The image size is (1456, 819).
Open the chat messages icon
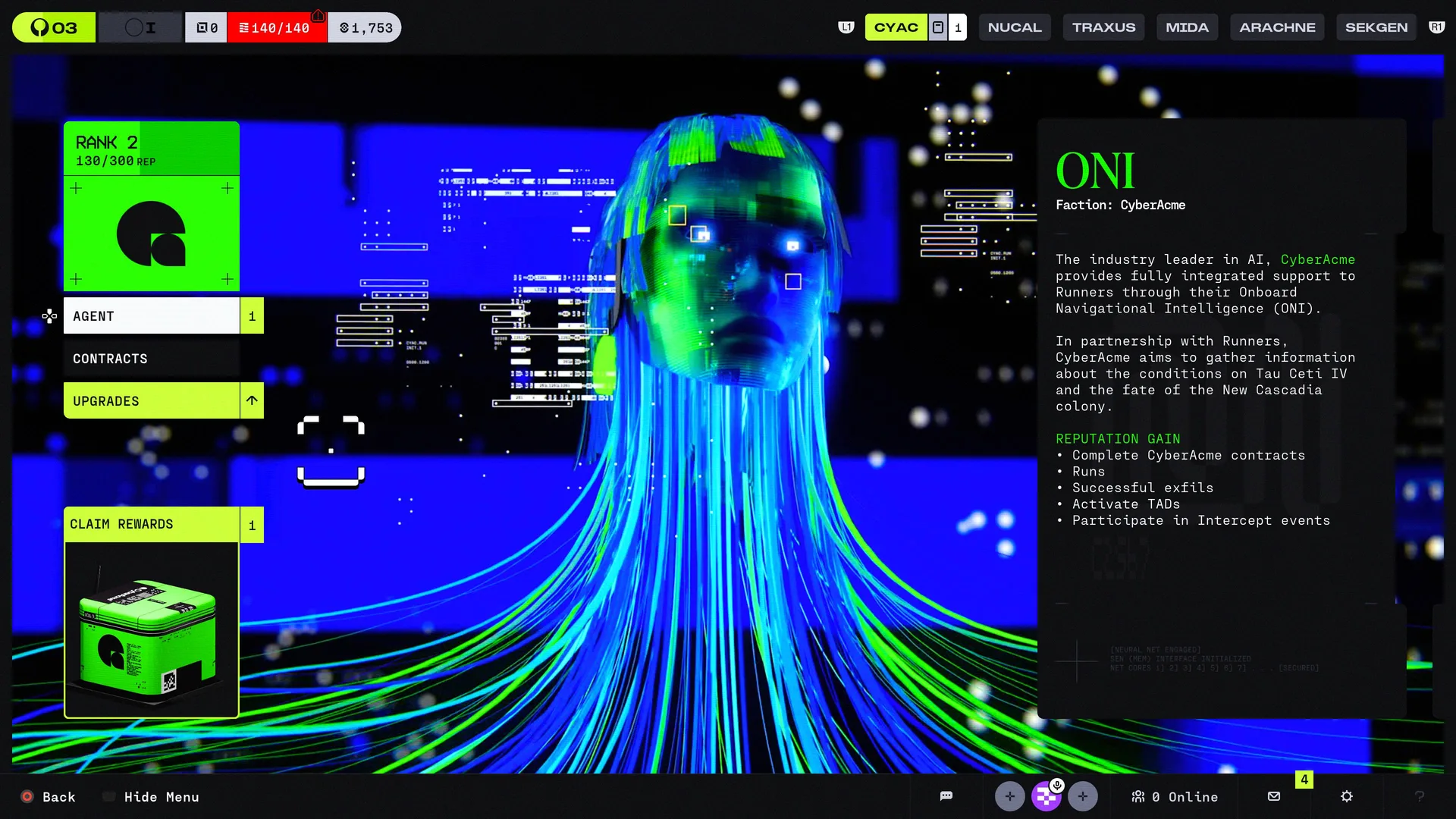[x=946, y=796]
